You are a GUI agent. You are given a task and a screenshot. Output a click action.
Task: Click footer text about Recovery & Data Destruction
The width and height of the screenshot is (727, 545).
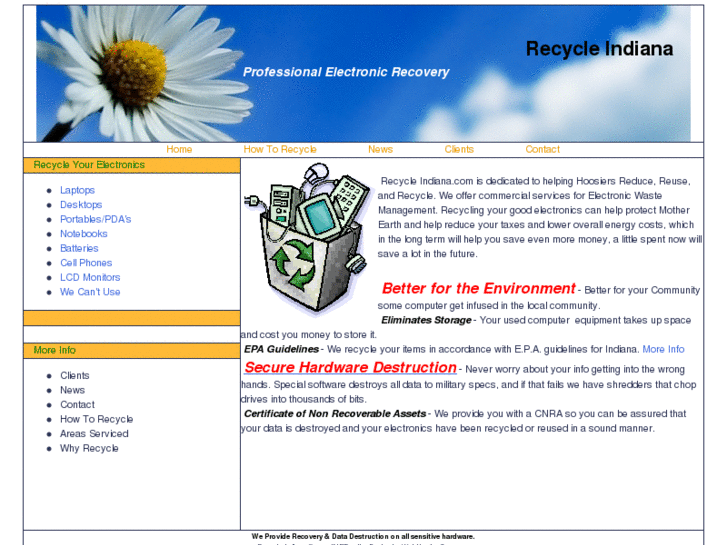pyautogui.click(x=363, y=536)
